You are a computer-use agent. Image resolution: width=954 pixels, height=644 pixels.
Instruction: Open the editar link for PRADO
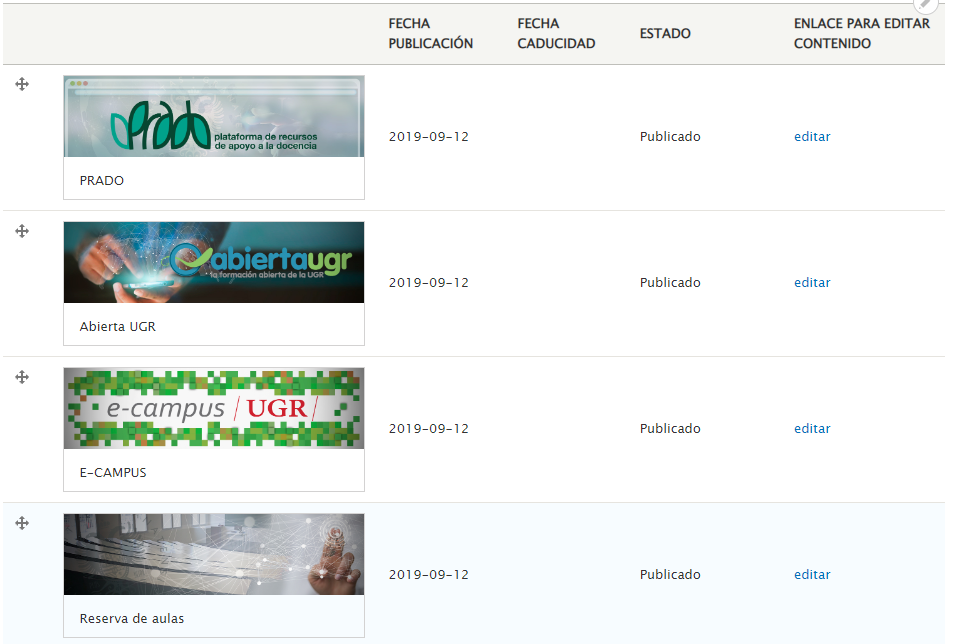pos(811,136)
